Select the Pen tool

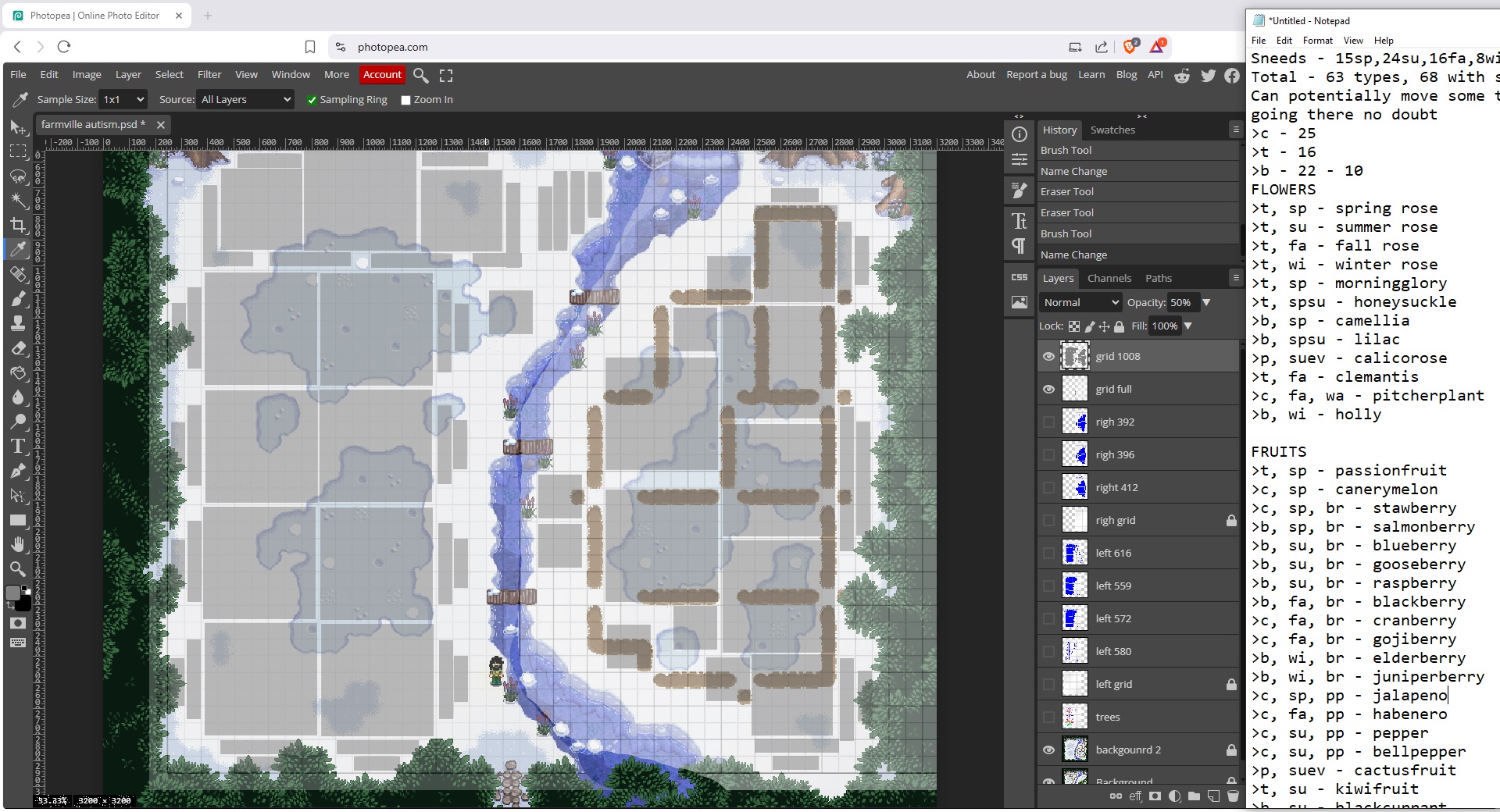coord(17,471)
